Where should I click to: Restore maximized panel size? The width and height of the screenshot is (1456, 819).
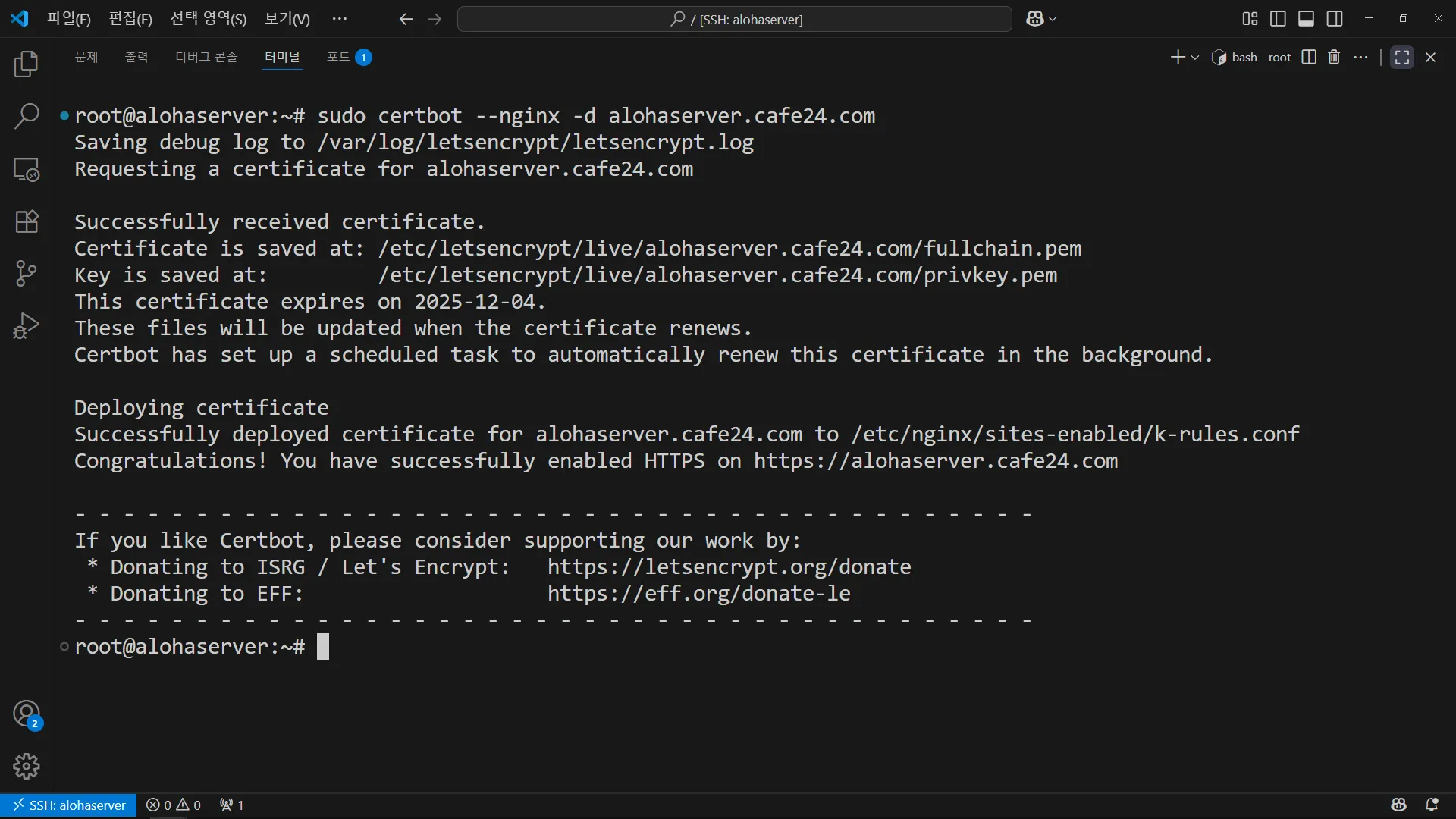[x=1401, y=57]
